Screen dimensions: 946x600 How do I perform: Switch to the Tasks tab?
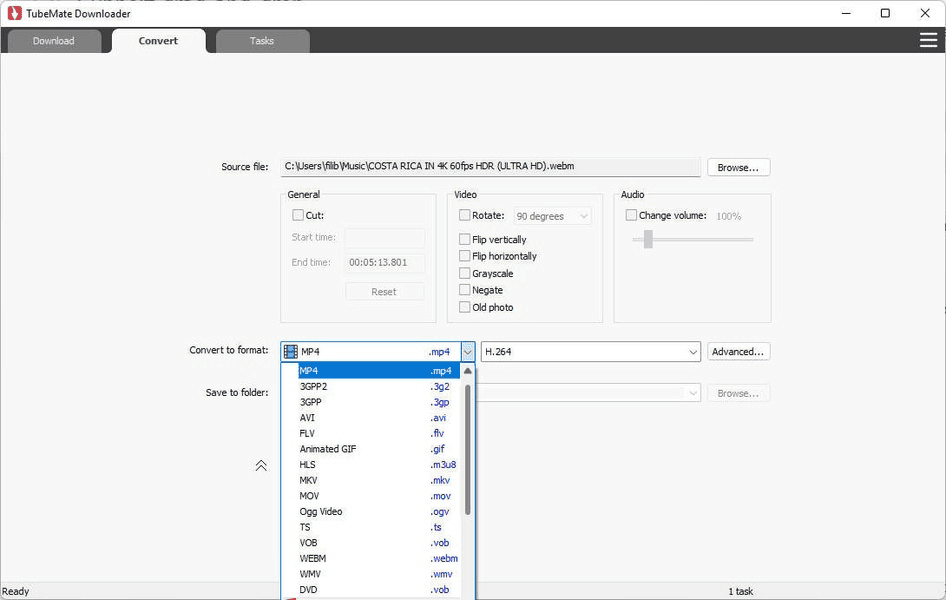tap(261, 41)
